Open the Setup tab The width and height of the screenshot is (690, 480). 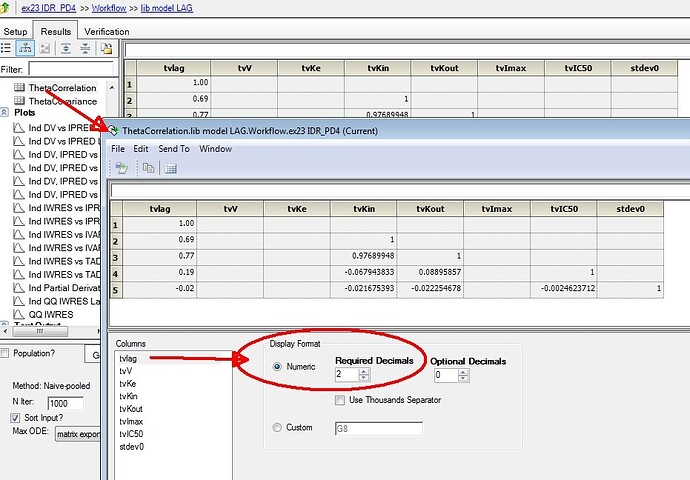click(15, 32)
